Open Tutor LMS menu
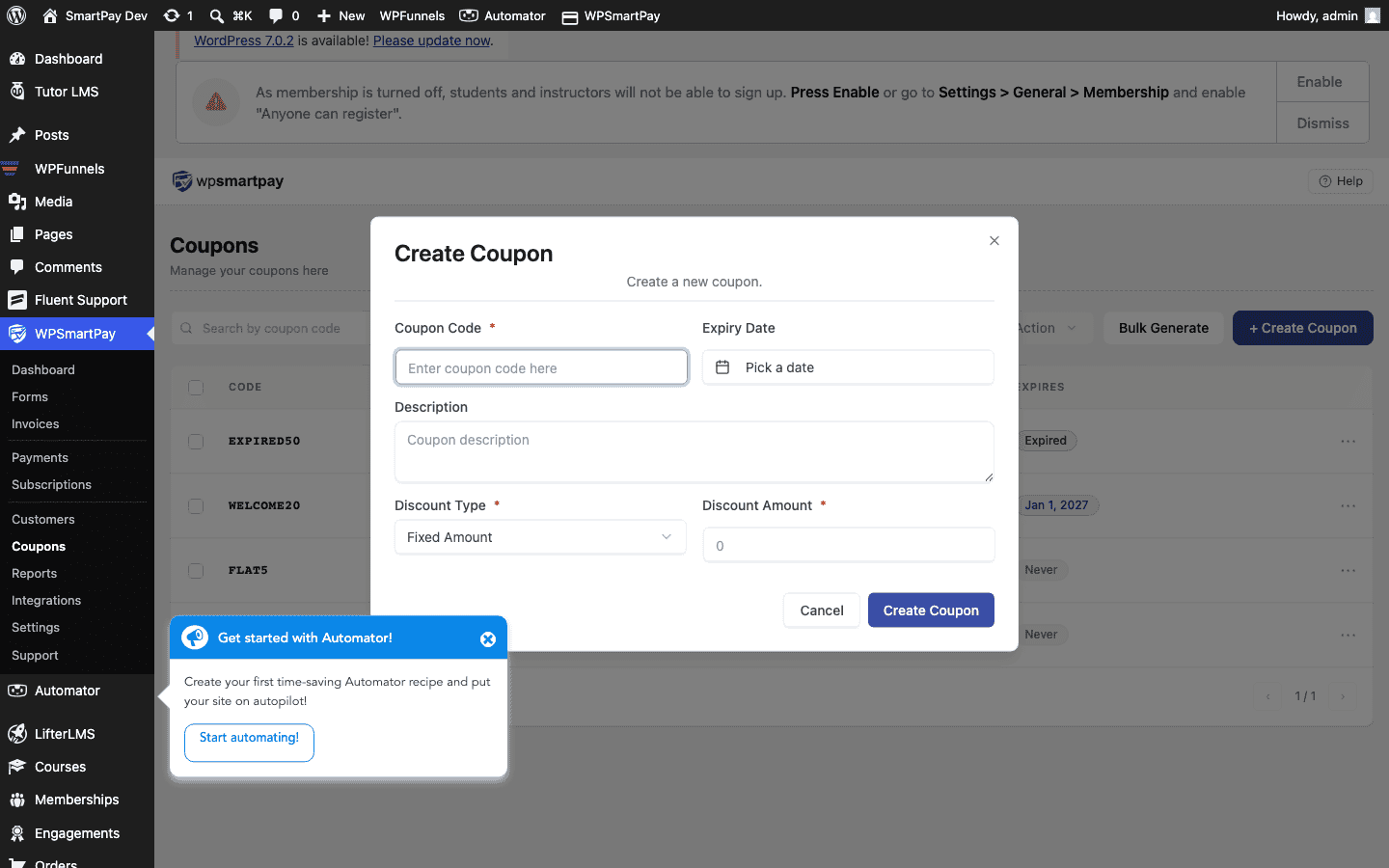 point(77,92)
